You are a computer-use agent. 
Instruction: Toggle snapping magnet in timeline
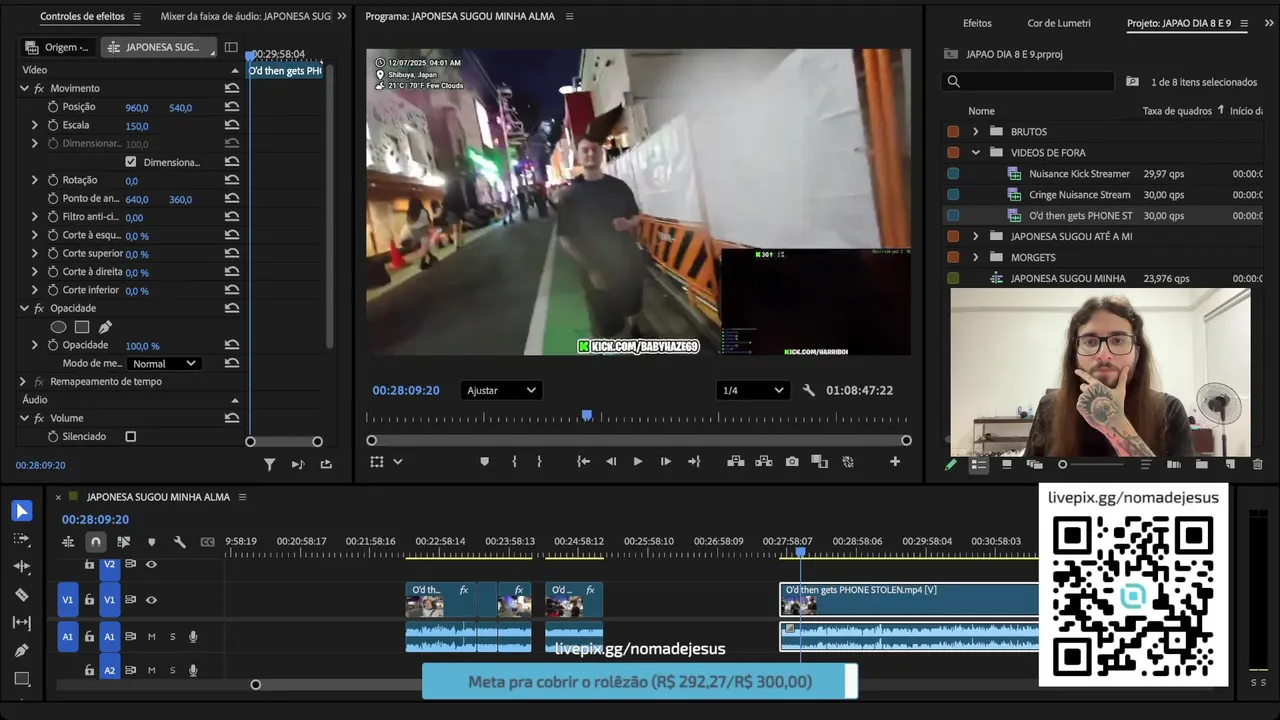(x=96, y=542)
